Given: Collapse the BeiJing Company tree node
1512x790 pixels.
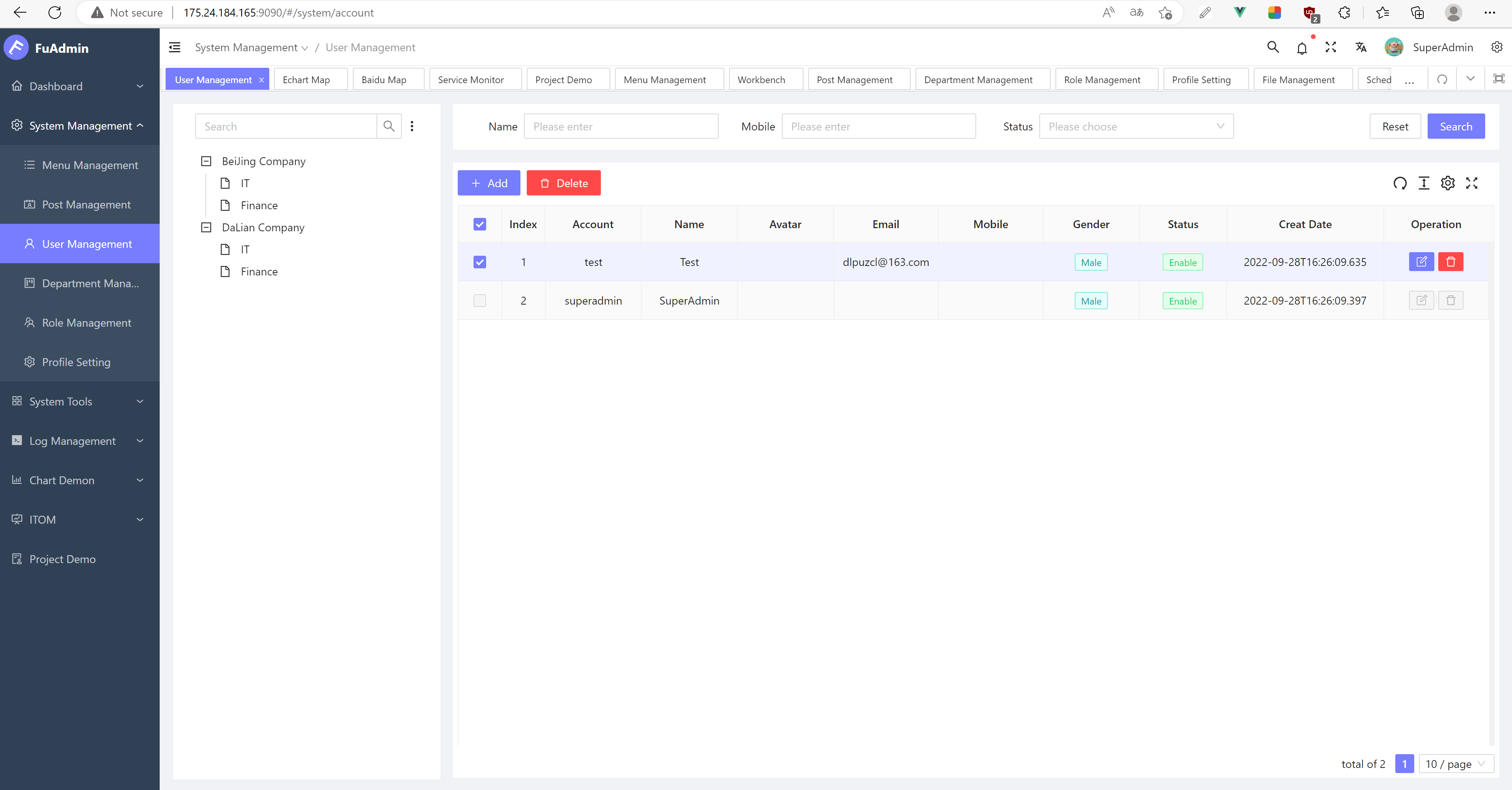Looking at the screenshot, I should coord(206,161).
